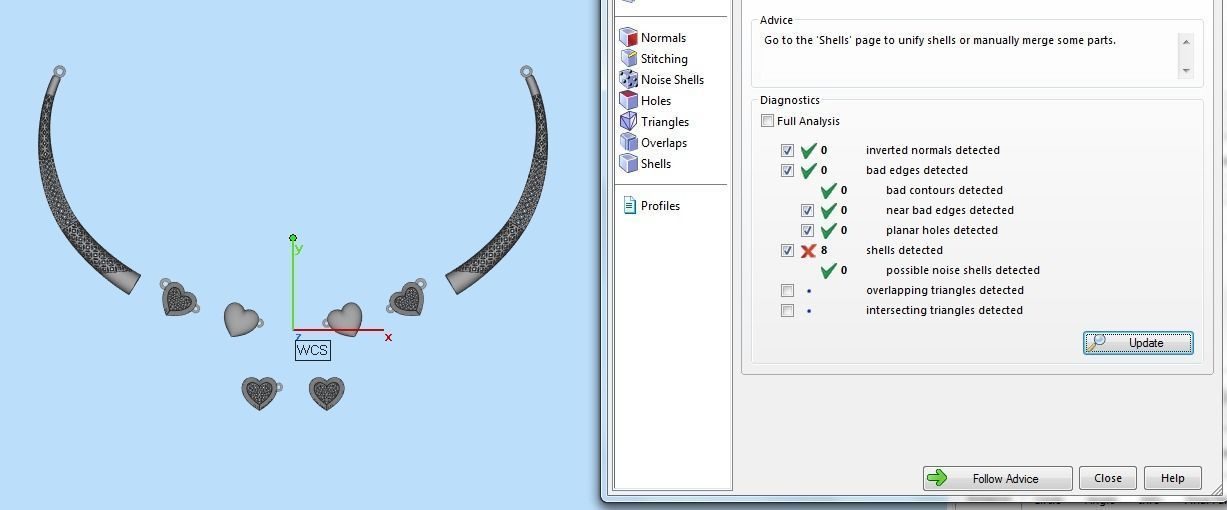Select the Profiles list item
1227x510 pixels.
point(660,206)
